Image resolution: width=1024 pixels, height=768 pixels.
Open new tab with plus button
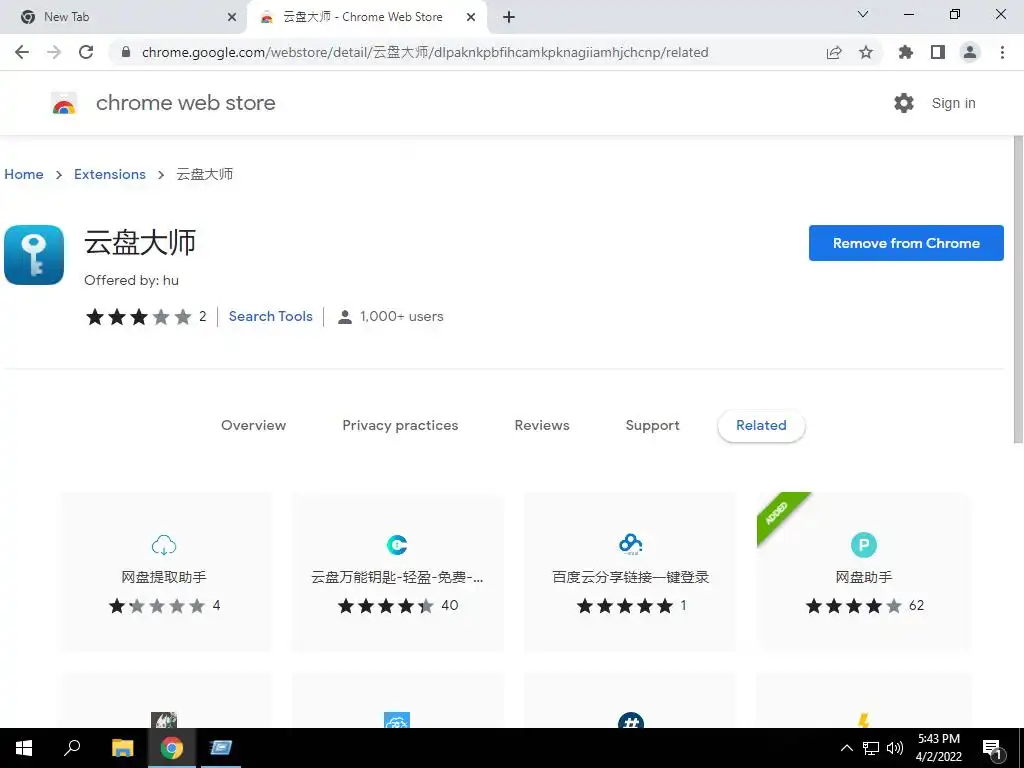(x=509, y=17)
